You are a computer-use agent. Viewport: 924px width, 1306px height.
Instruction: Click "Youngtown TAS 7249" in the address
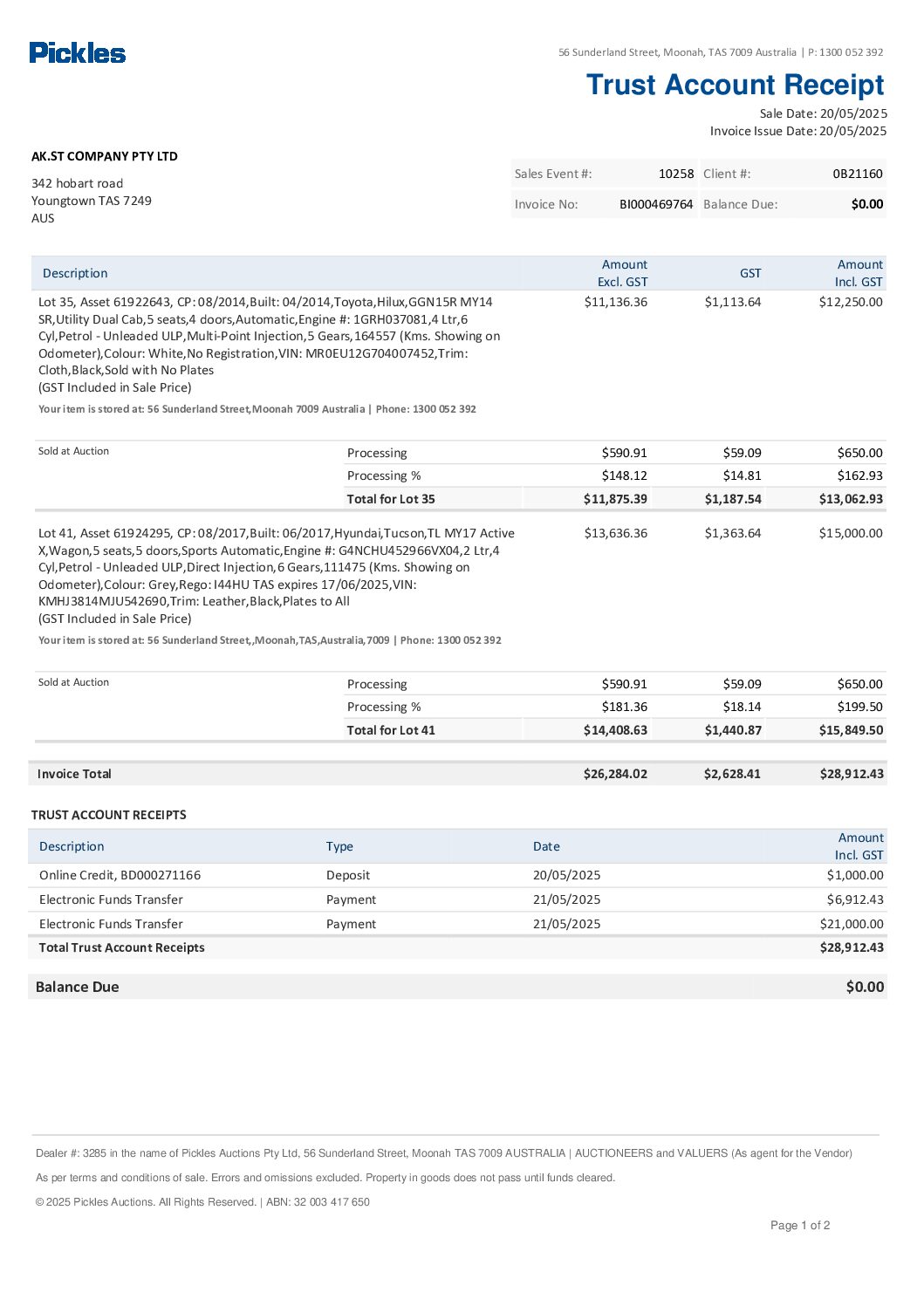92,201
